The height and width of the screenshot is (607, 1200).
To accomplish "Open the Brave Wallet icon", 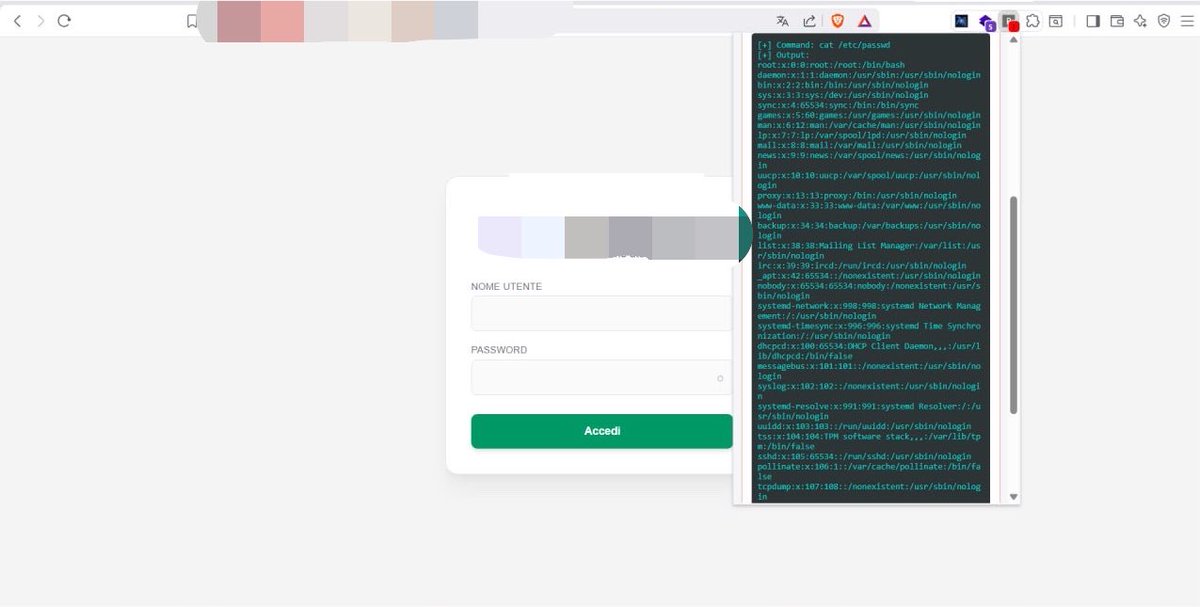I will click(x=1117, y=20).
